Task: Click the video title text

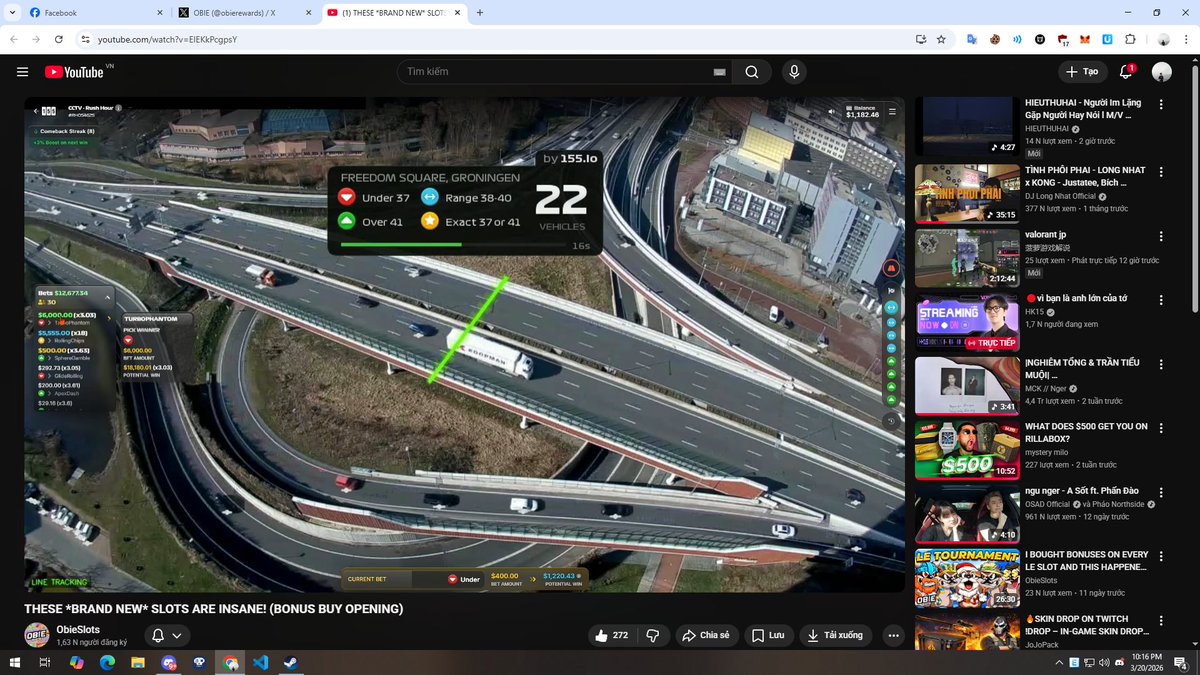Action: (214, 608)
